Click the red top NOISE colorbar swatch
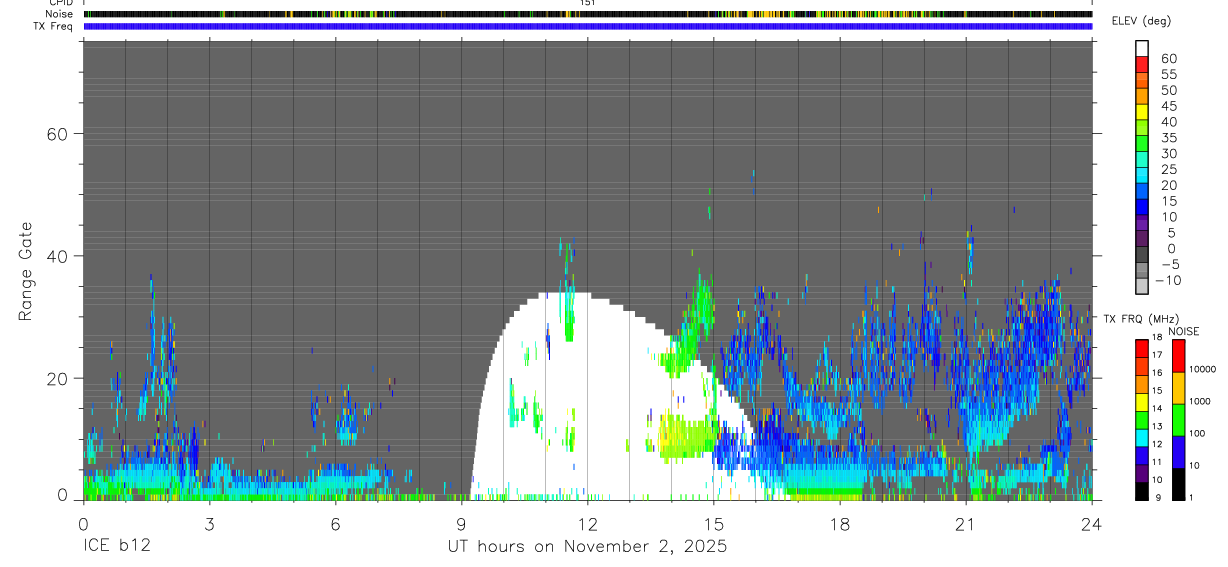The height and width of the screenshot is (567, 1228). point(1178,356)
